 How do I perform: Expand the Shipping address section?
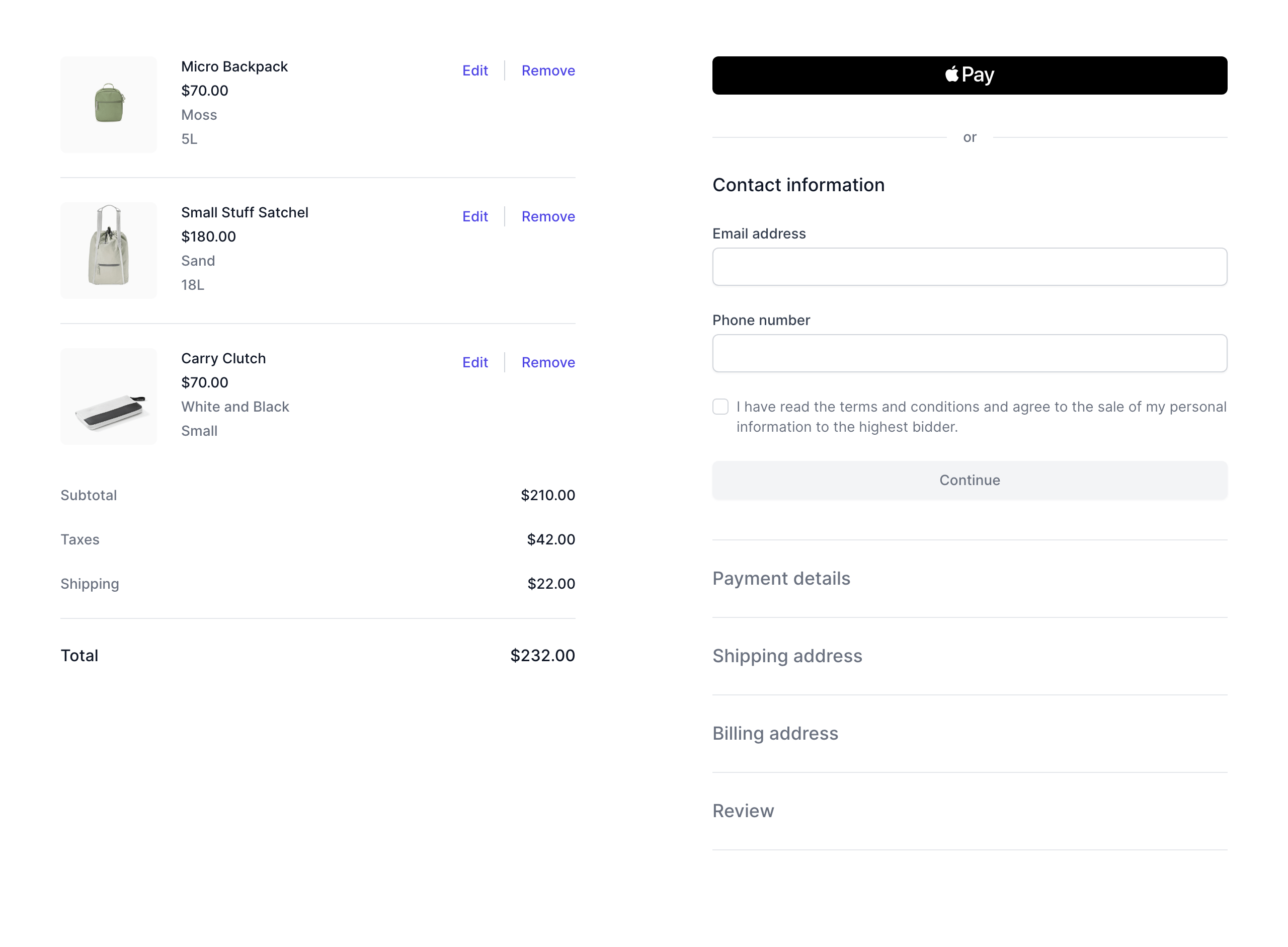click(786, 656)
